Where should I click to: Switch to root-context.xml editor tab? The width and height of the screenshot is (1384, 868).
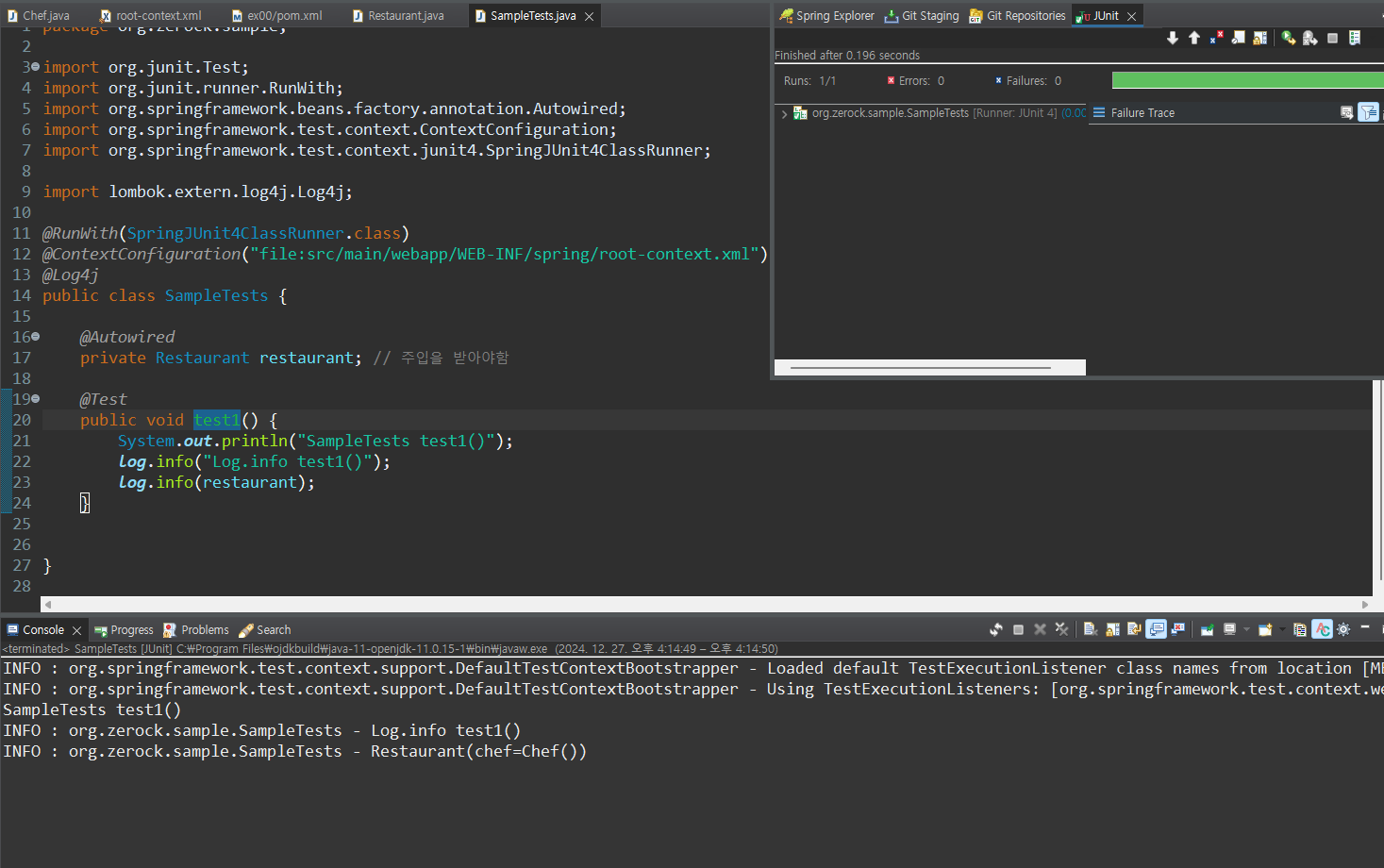tap(151, 16)
